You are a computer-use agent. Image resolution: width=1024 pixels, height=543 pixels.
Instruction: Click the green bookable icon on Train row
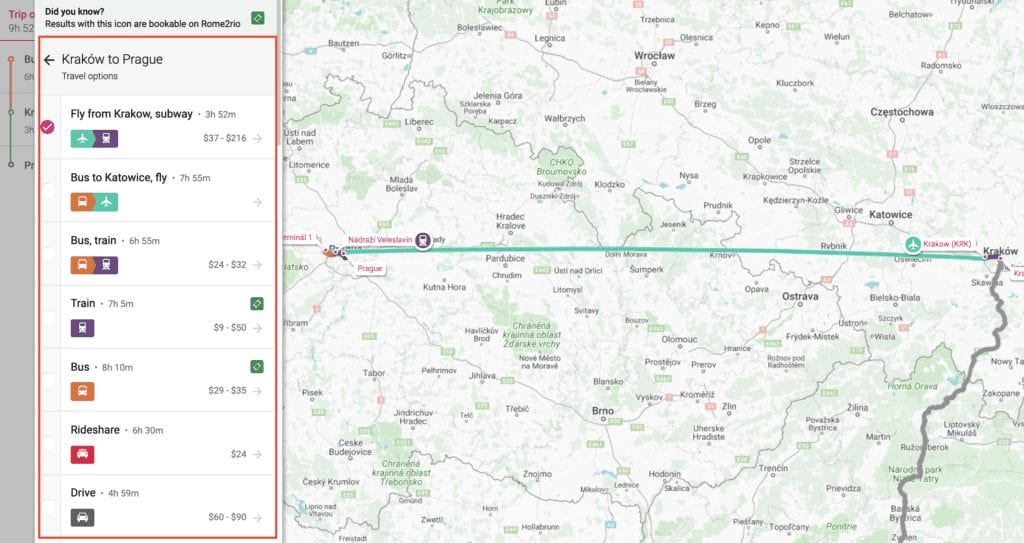[x=257, y=303]
